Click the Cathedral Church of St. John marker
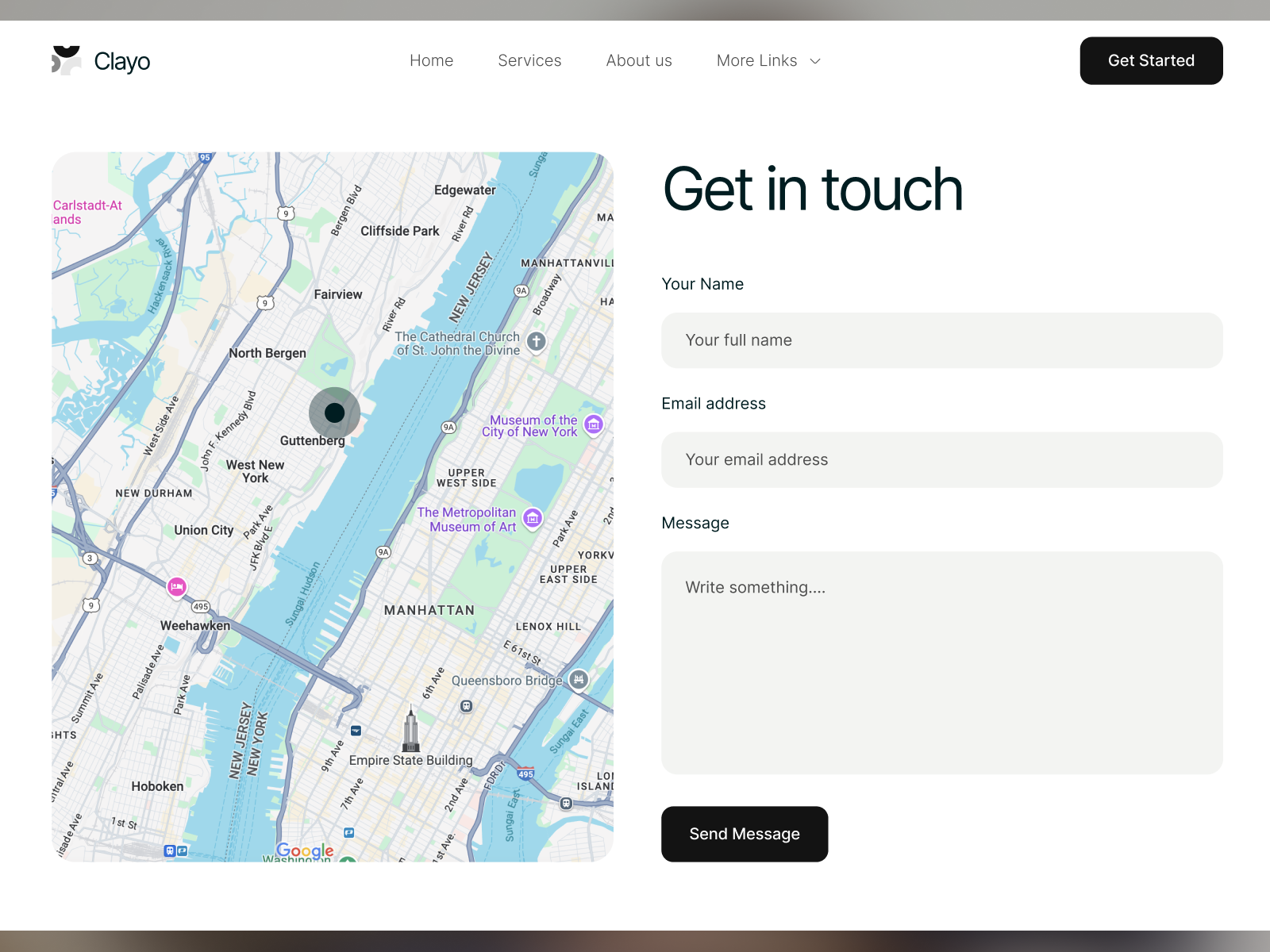 (x=537, y=342)
